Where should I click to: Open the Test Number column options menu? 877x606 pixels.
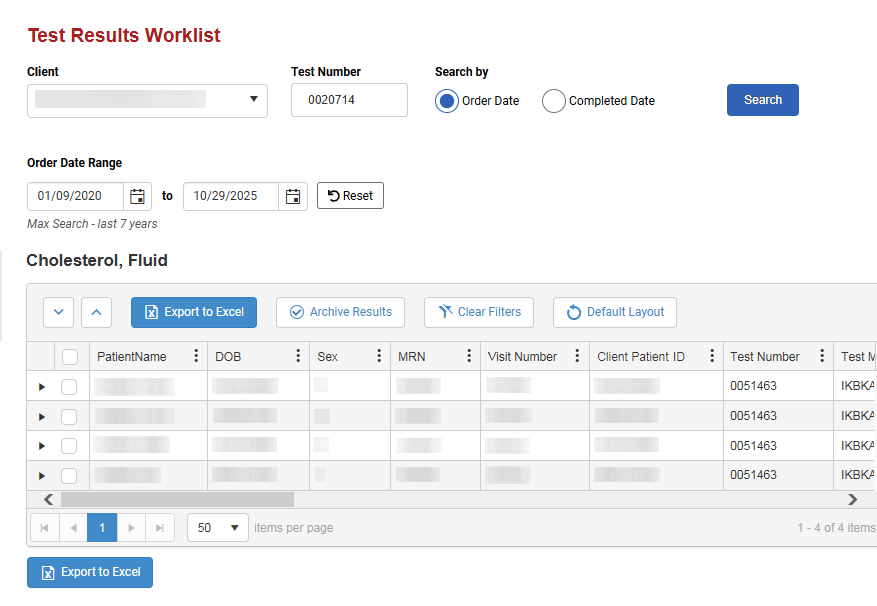click(822, 356)
